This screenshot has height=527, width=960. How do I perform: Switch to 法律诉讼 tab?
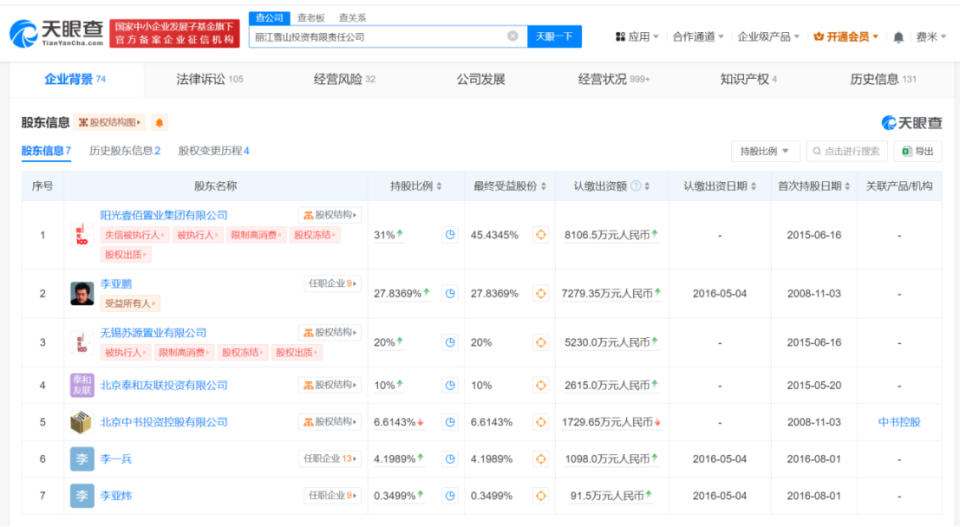209,79
